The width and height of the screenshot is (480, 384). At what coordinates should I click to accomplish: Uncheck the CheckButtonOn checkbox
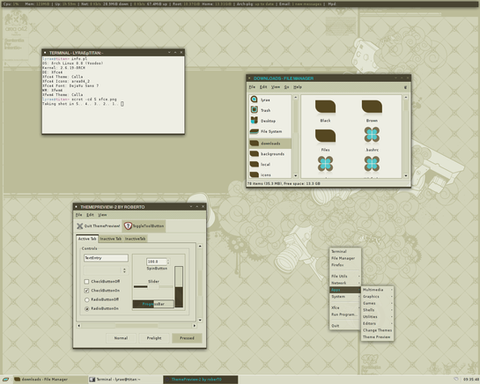[87, 290]
